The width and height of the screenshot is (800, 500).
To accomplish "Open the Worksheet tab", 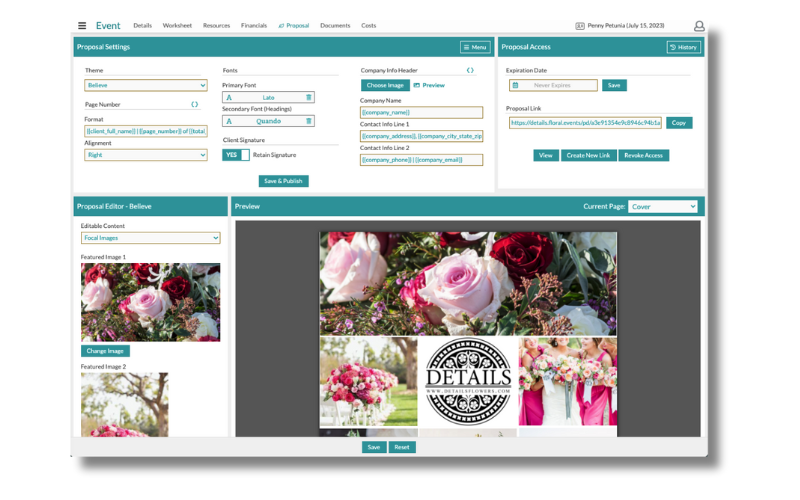I will click(177, 26).
